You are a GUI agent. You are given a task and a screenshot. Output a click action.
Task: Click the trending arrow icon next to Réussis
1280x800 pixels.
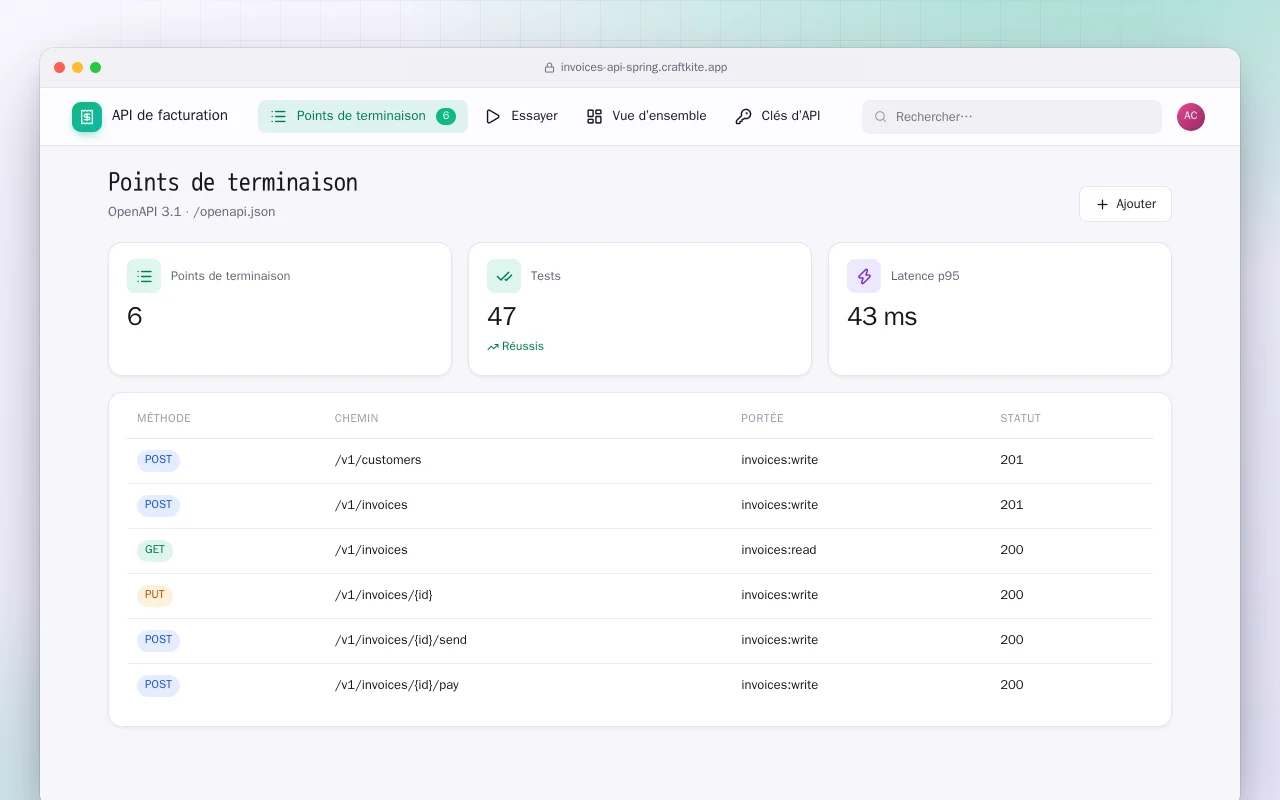tap(493, 347)
